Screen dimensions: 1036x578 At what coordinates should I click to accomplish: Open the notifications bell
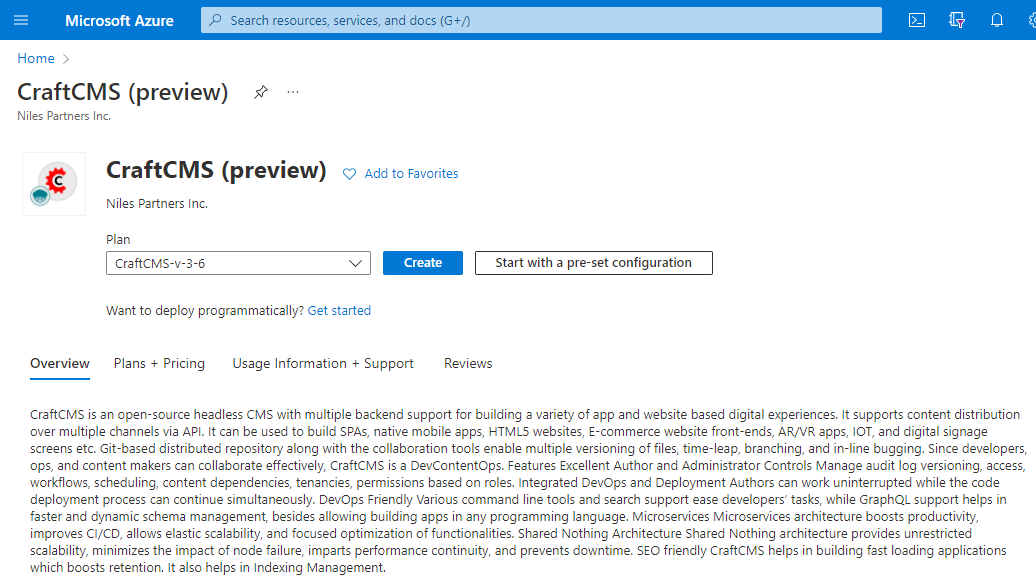pyautogui.click(x=997, y=20)
